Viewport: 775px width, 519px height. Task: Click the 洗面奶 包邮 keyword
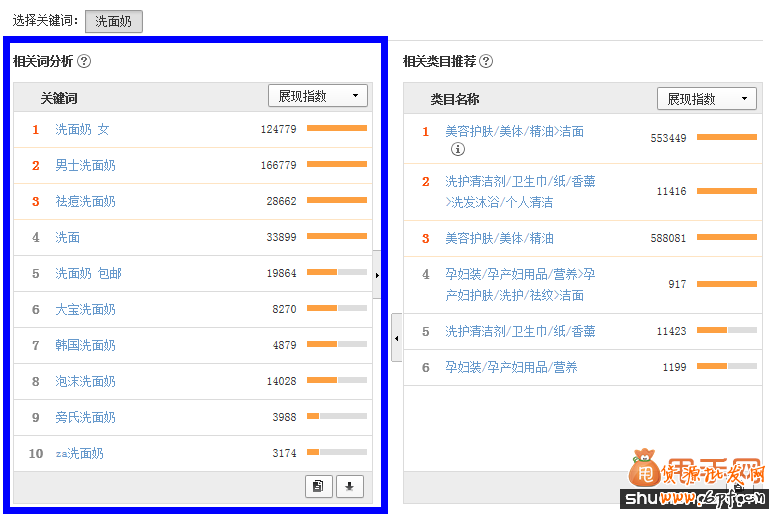click(88, 273)
